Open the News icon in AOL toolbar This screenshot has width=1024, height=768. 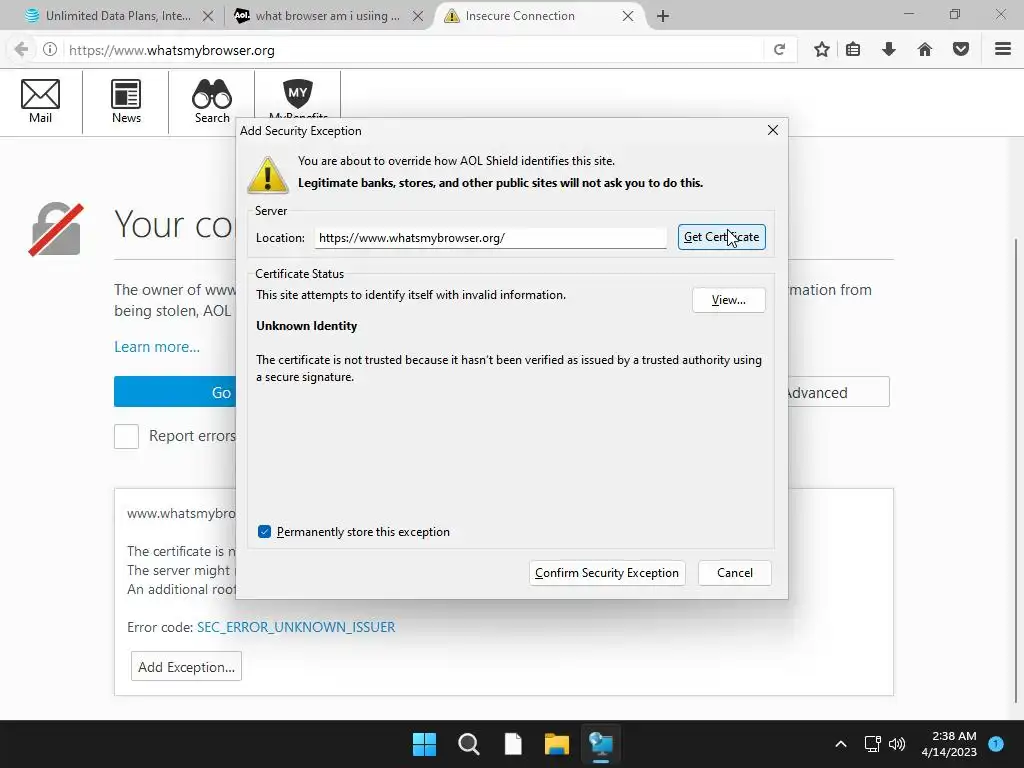coord(126,101)
